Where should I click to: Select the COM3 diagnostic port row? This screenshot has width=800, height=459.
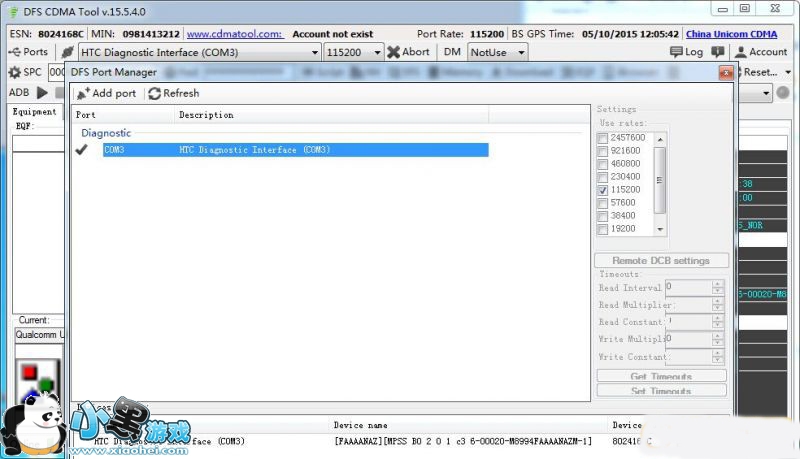295,150
